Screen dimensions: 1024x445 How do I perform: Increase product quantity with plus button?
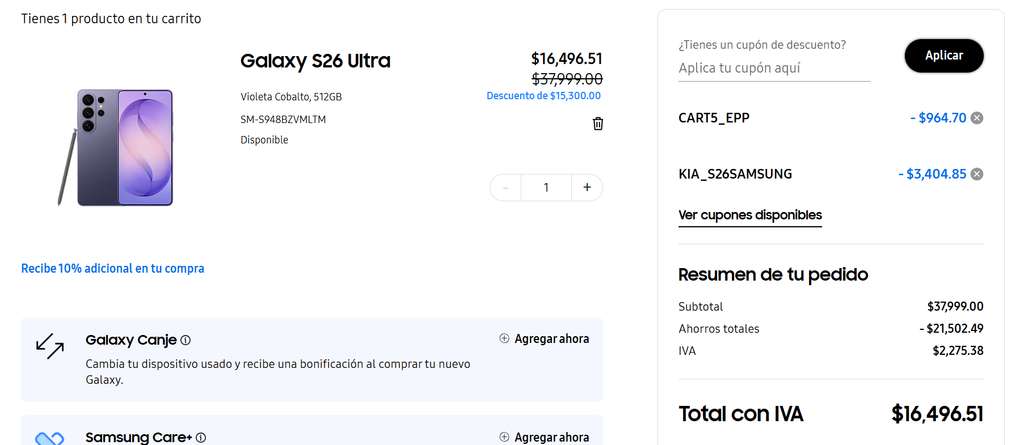587,188
